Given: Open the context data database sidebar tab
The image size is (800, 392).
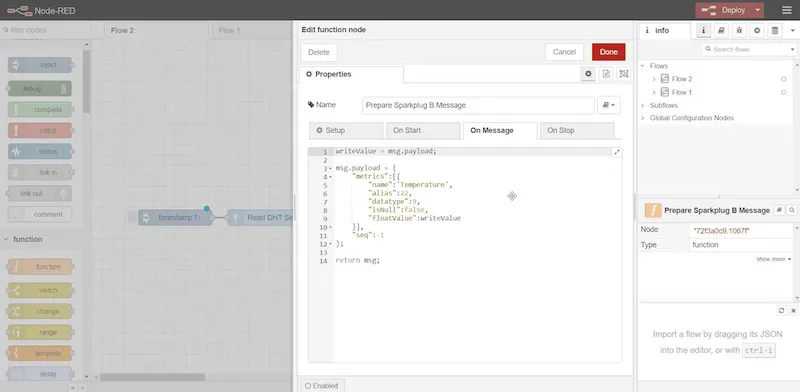Looking at the screenshot, I should click(x=775, y=31).
